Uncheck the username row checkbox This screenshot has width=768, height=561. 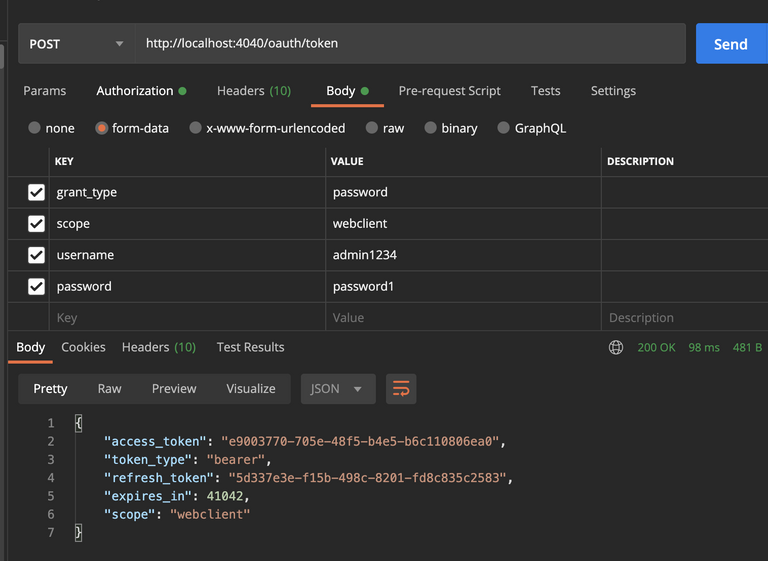[x=36, y=255]
